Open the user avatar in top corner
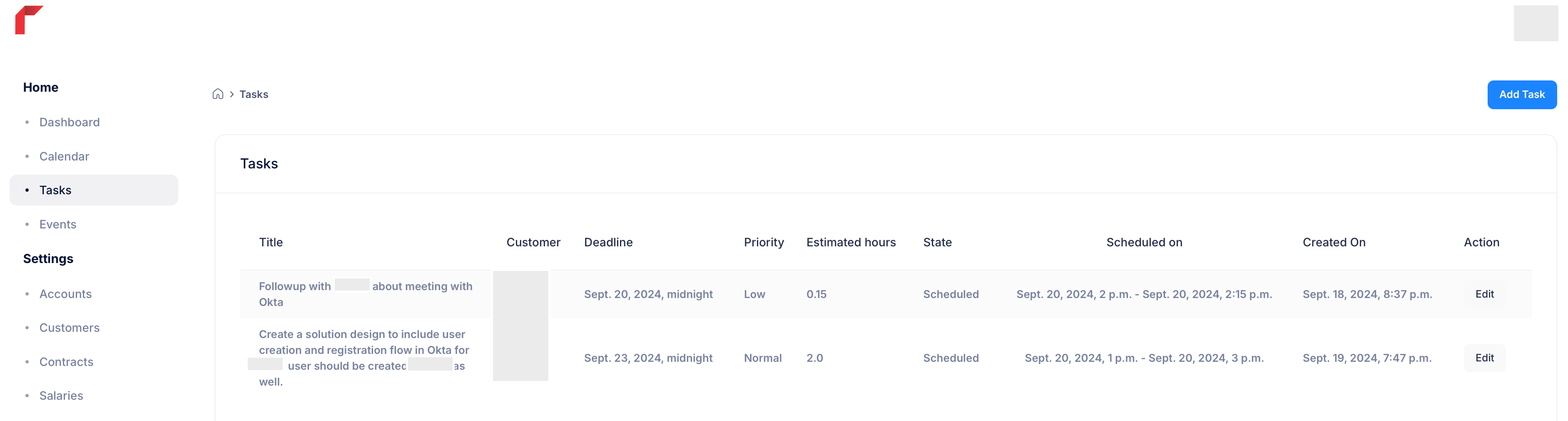The width and height of the screenshot is (1568, 421). tap(1535, 23)
